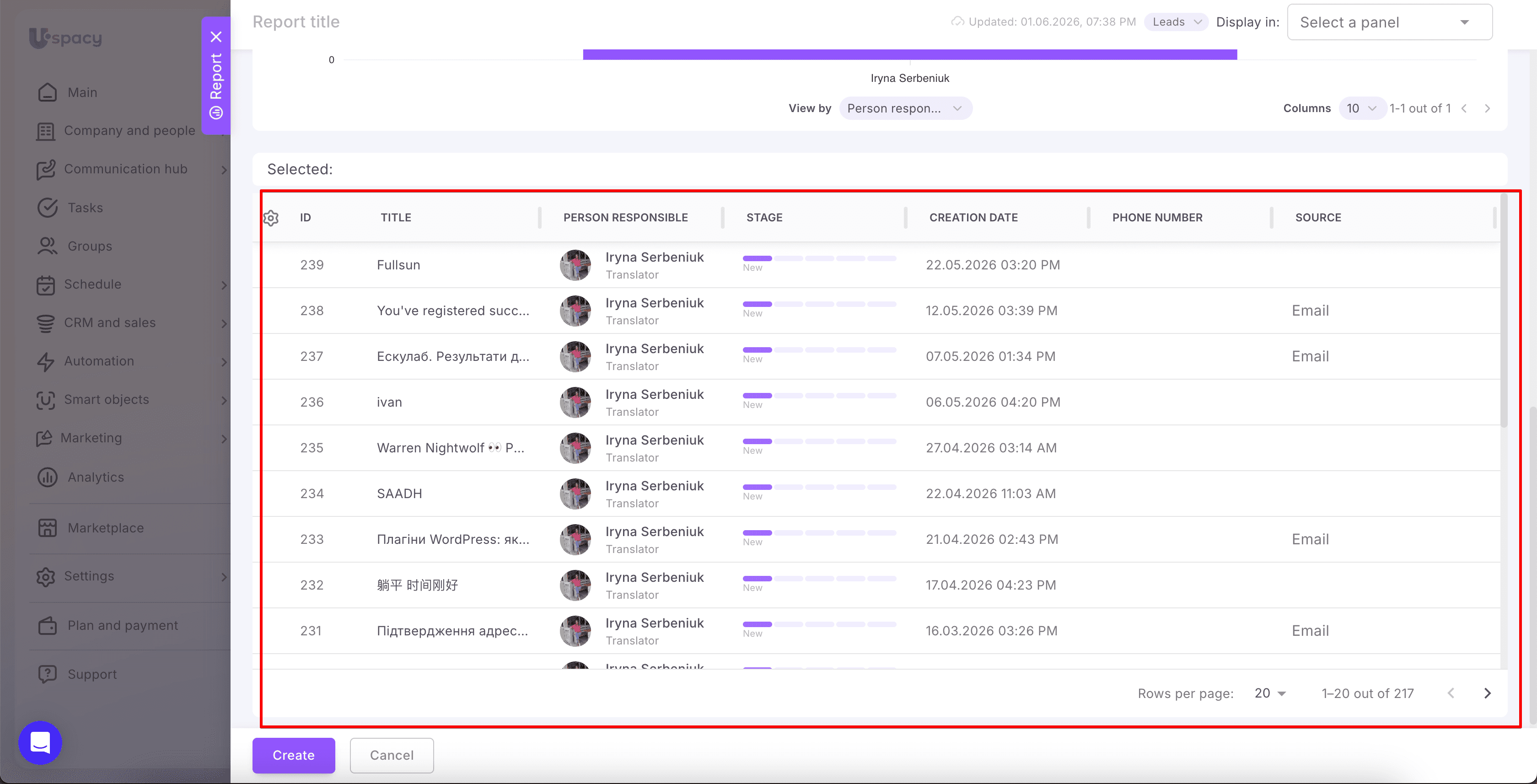The width and height of the screenshot is (1537, 784).
Task: Click Marketing icon in sidebar
Action: point(44,438)
